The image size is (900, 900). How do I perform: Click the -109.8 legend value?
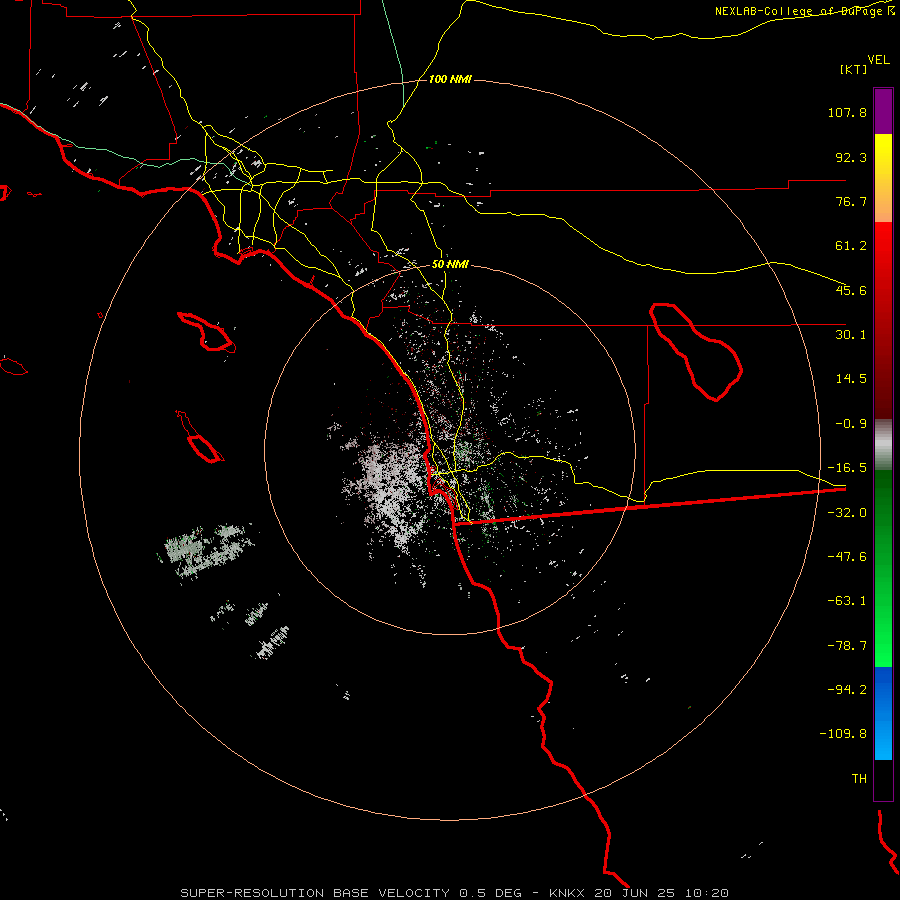tap(843, 734)
